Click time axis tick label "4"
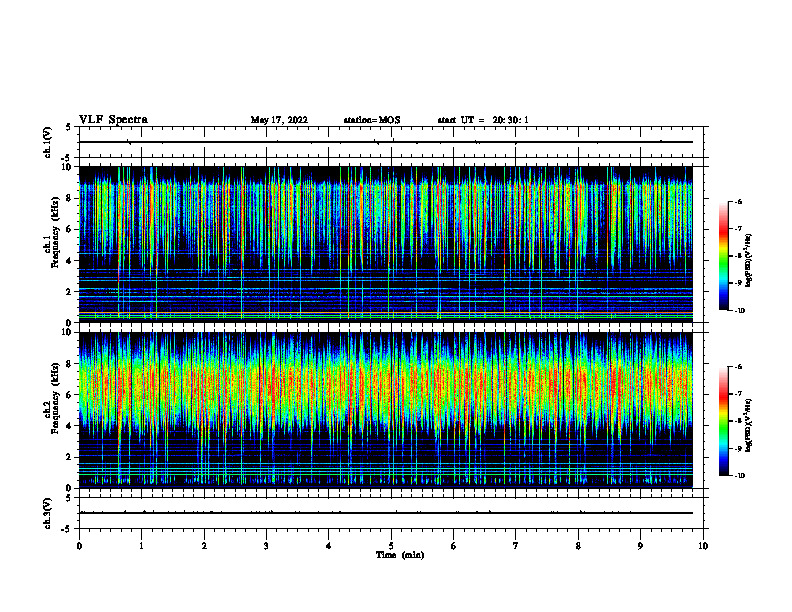The height and width of the screenshot is (612, 792). [328, 546]
